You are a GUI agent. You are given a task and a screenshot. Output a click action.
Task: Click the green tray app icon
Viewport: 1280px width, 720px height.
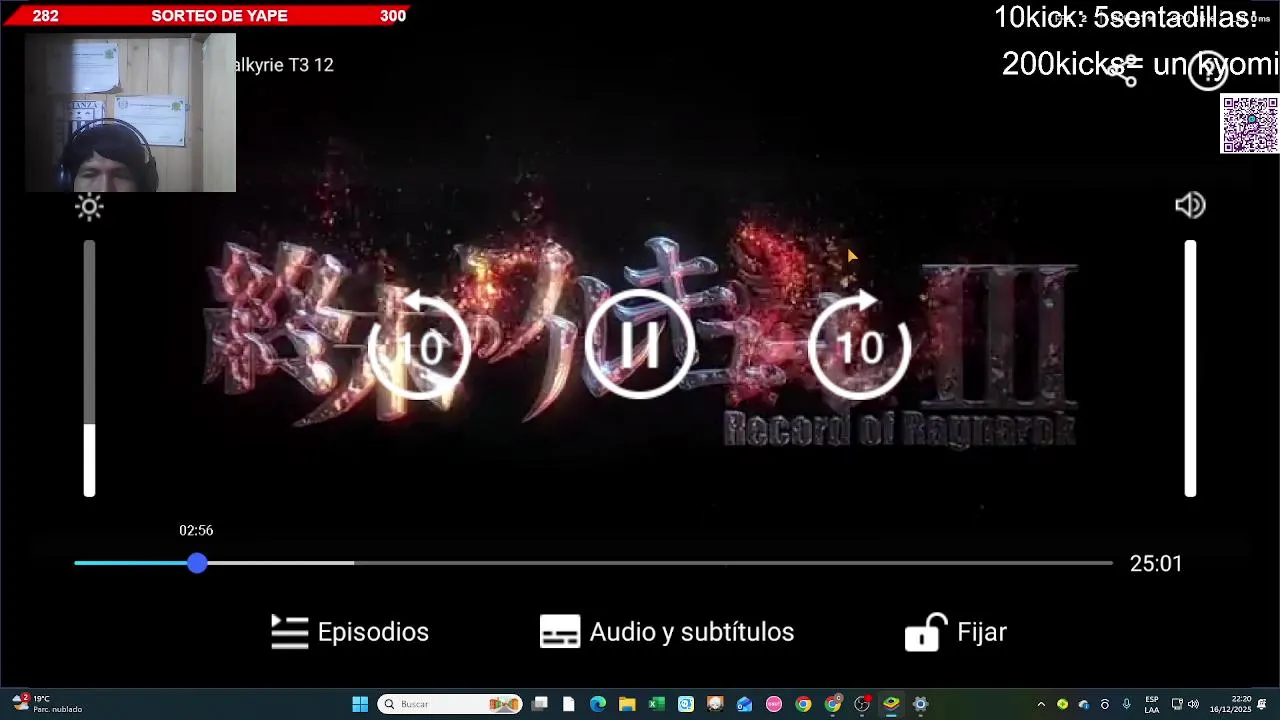coord(1062,704)
